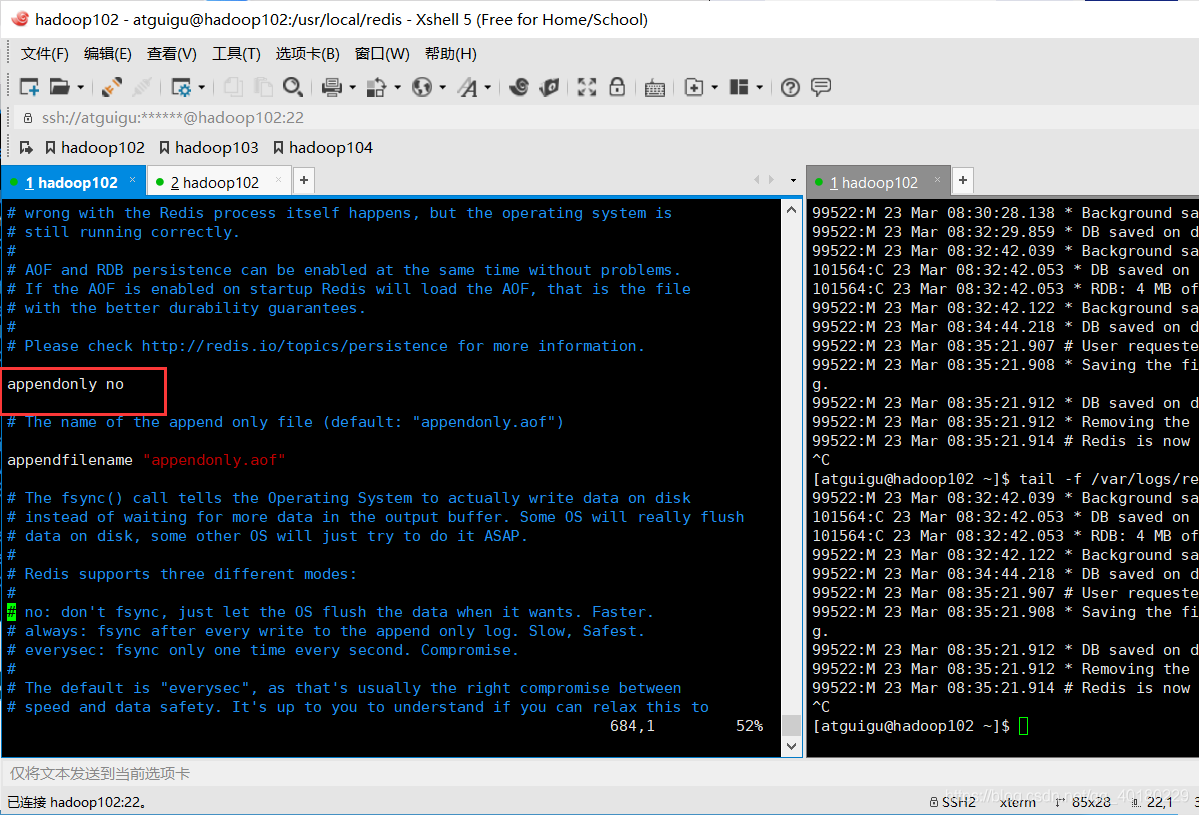
Task: Click the Print toolbar icon
Action: point(332,87)
